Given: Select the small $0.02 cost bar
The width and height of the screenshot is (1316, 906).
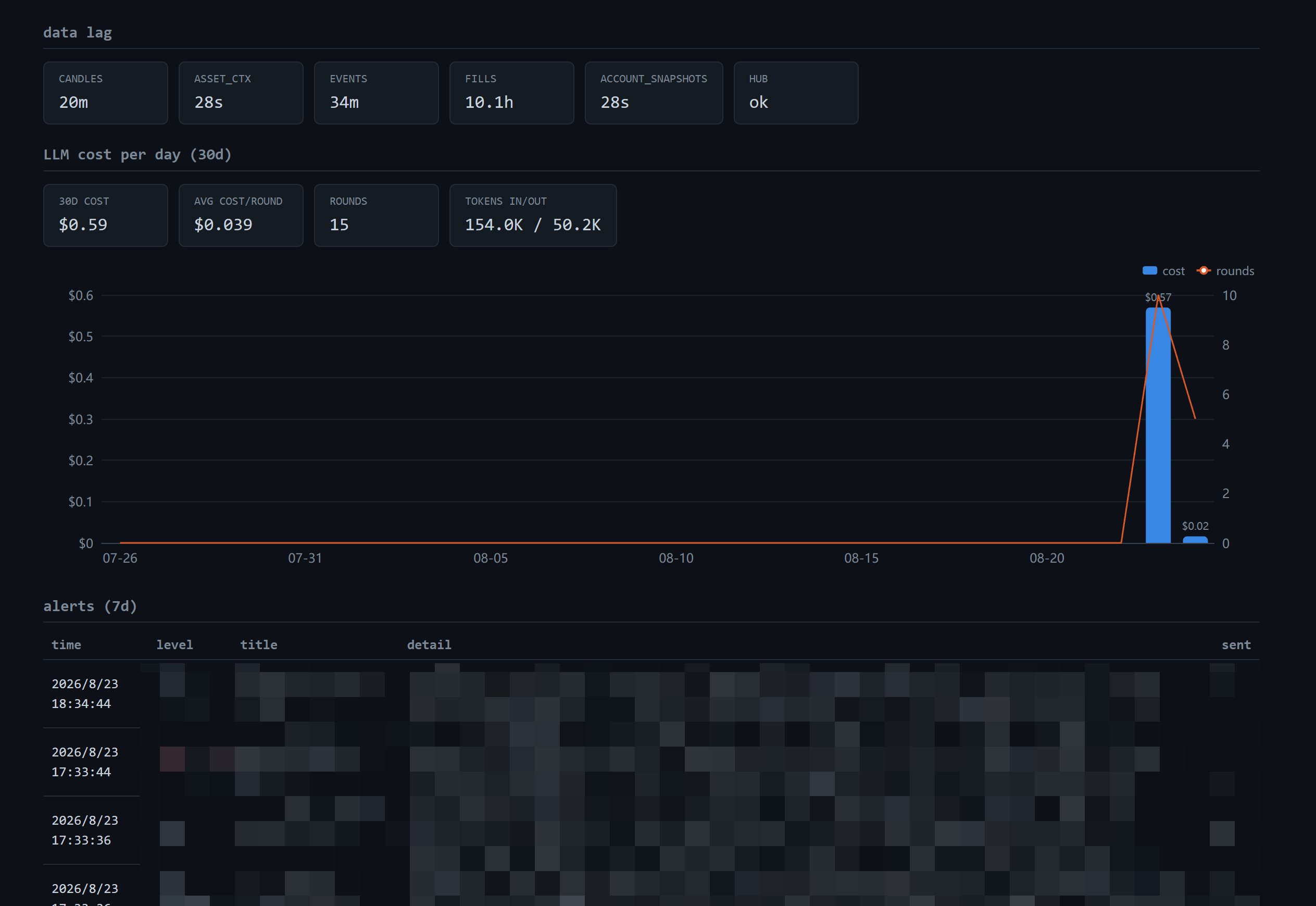Looking at the screenshot, I should point(1195,540).
